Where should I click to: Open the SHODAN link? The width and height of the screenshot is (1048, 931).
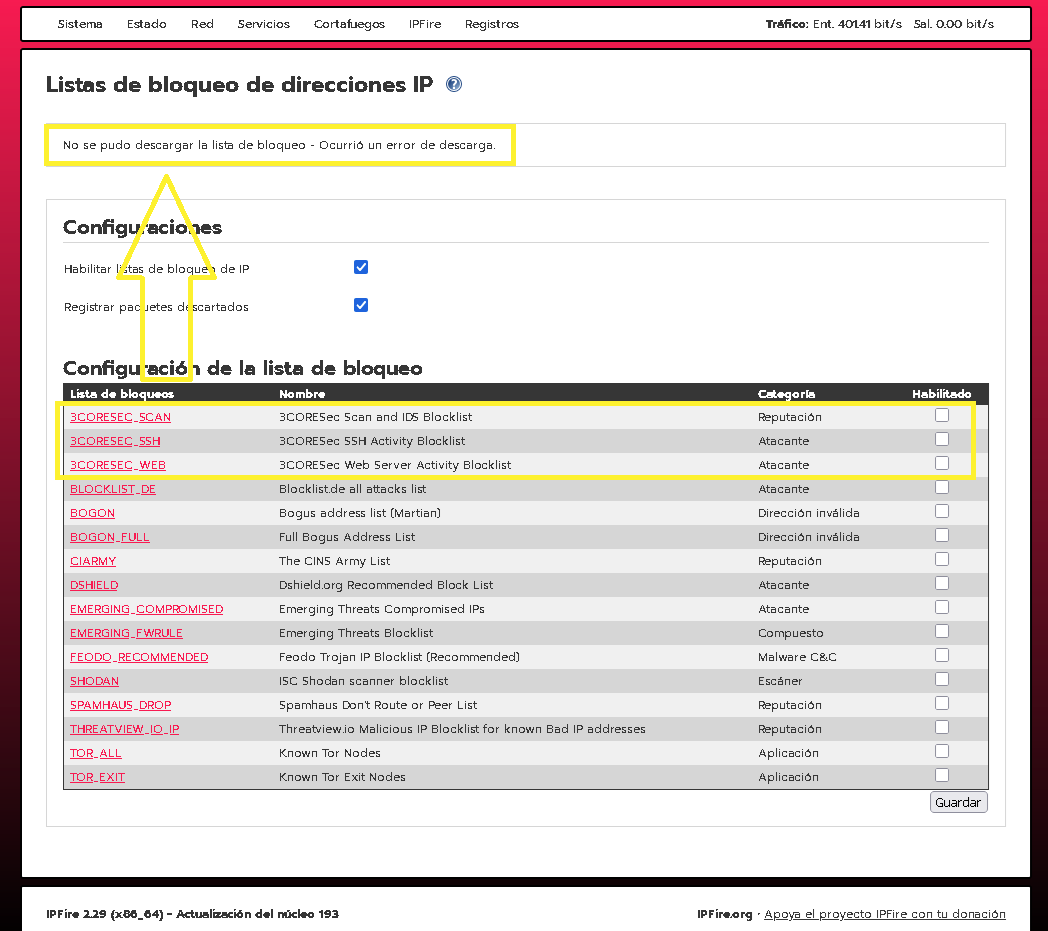[x=94, y=682]
